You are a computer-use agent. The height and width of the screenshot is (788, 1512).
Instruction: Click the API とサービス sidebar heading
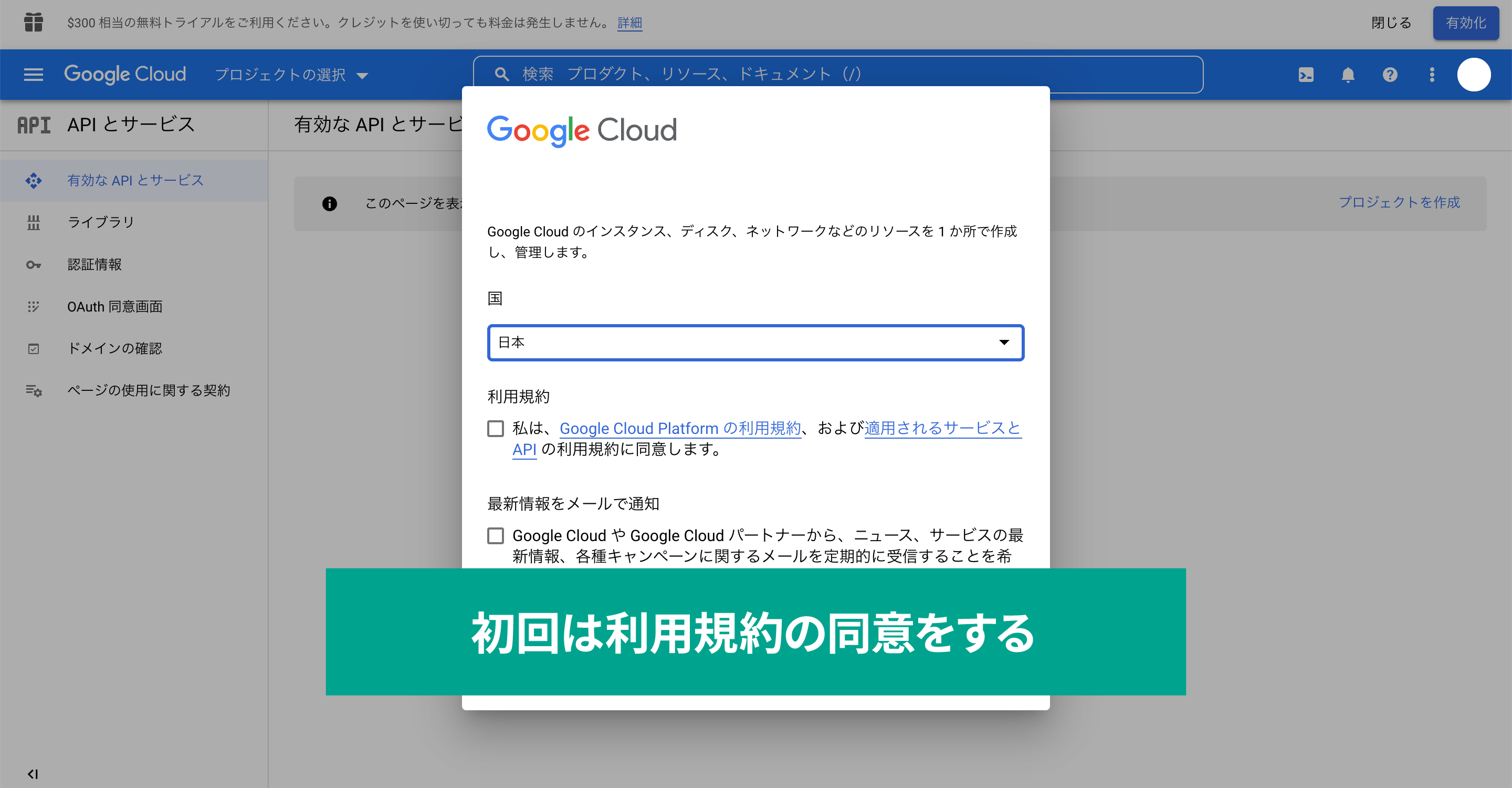click(130, 125)
